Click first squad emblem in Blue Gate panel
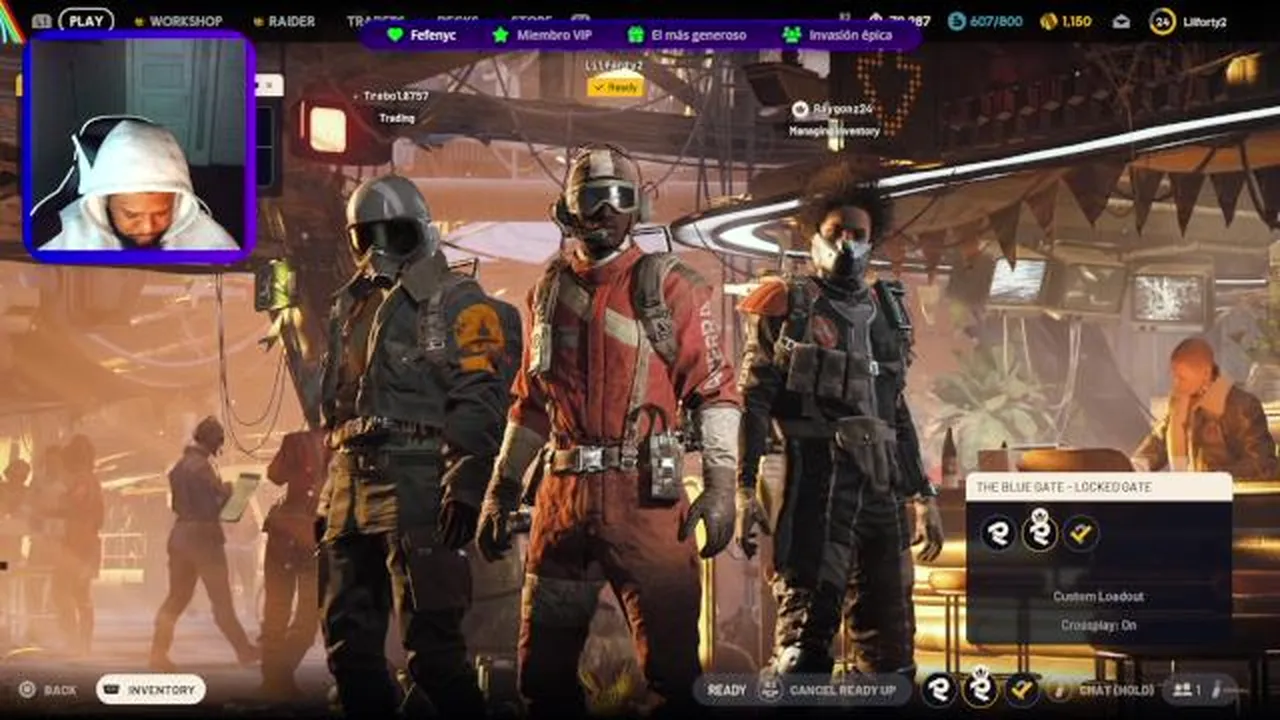Image resolution: width=1280 pixels, height=720 pixels. click(998, 533)
